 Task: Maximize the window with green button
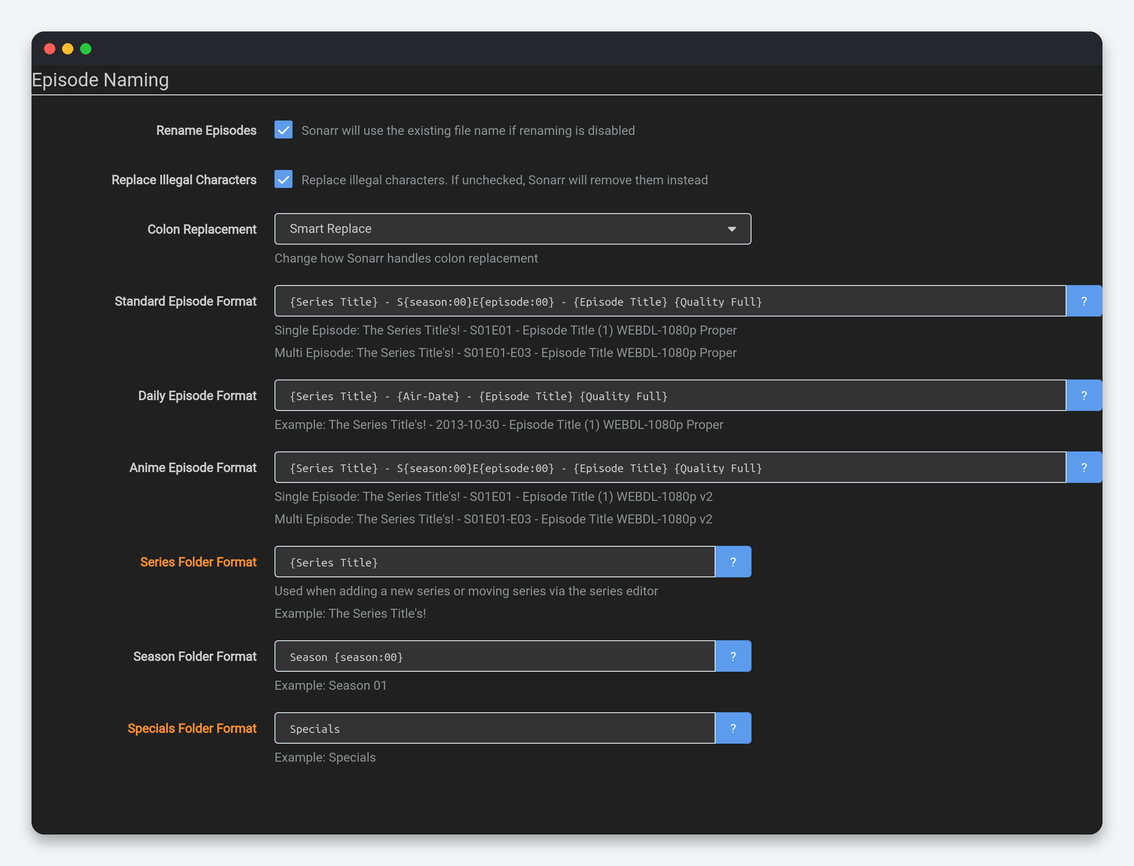(85, 48)
